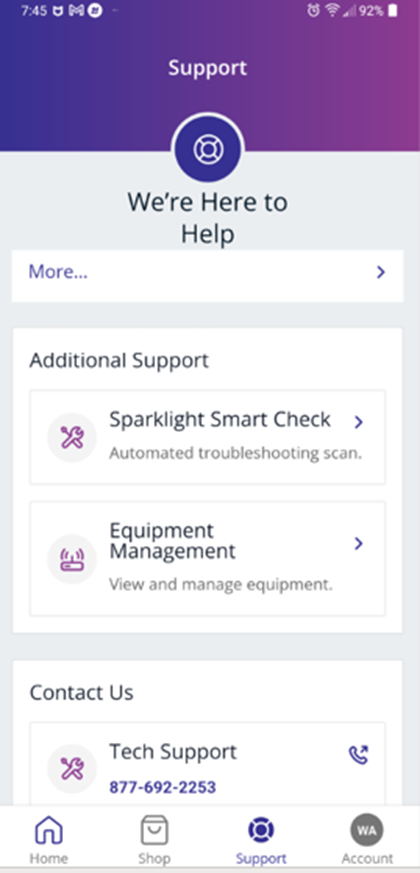Switch to the Account tab label
The height and width of the screenshot is (873, 420).
tap(367, 859)
